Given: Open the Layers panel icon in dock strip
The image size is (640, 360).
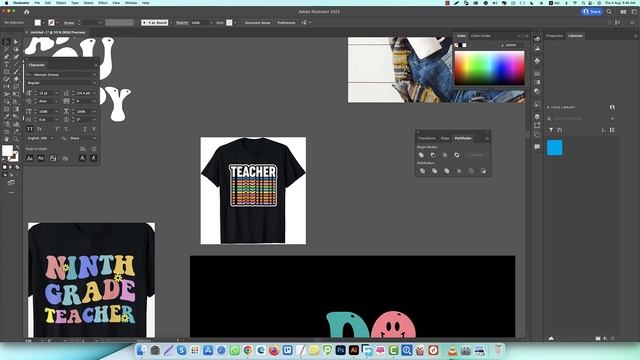Looking at the screenshot, I should [x=537, y=116].
